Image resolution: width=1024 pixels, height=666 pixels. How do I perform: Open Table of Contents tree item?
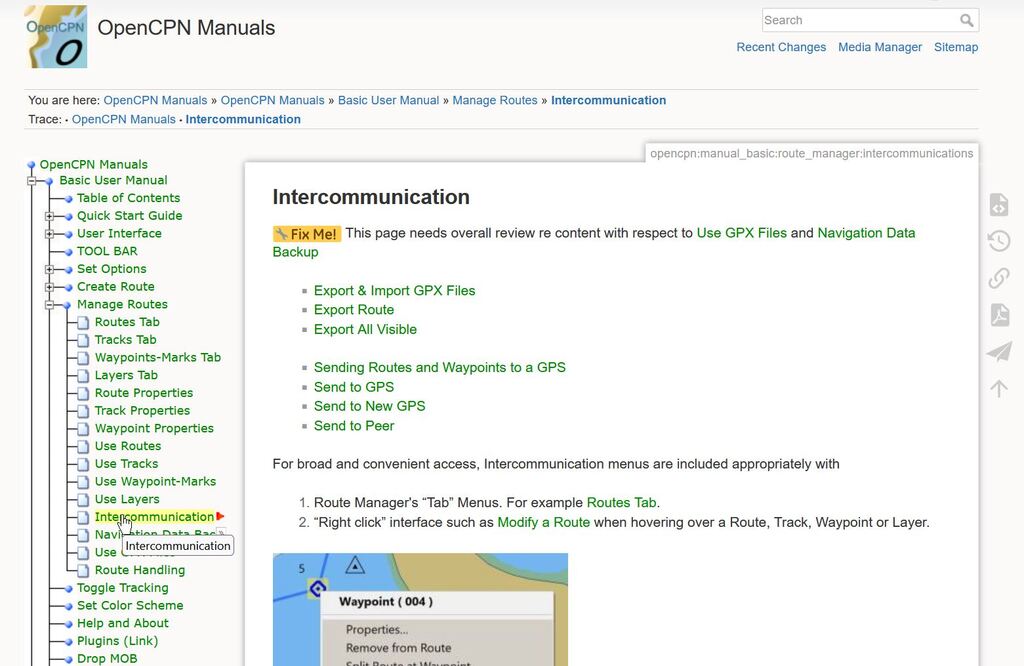128,198
